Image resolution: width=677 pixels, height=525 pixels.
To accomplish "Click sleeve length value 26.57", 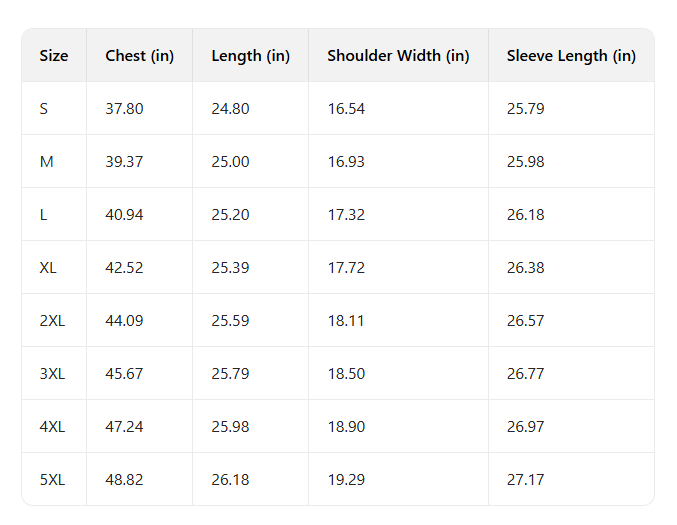I will [525, 321].
